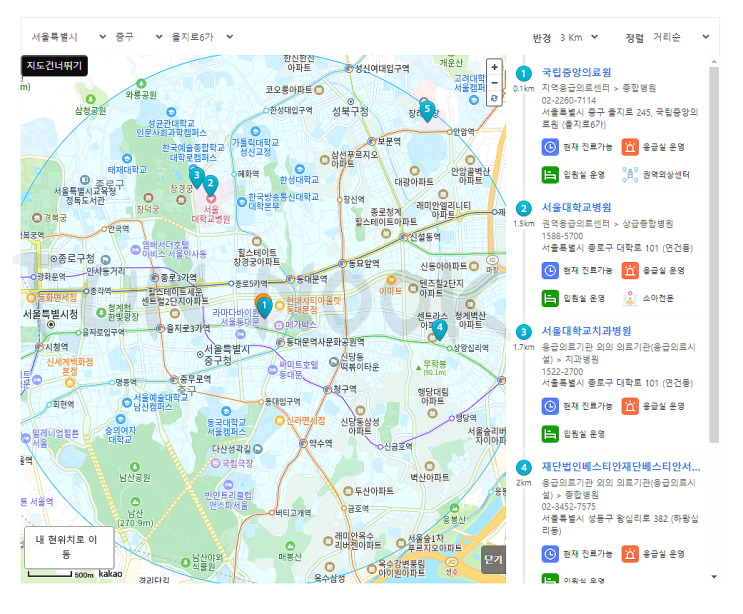Click 응급실 운영 siren icon for 서울대학교치과병원

click(630, 406)
